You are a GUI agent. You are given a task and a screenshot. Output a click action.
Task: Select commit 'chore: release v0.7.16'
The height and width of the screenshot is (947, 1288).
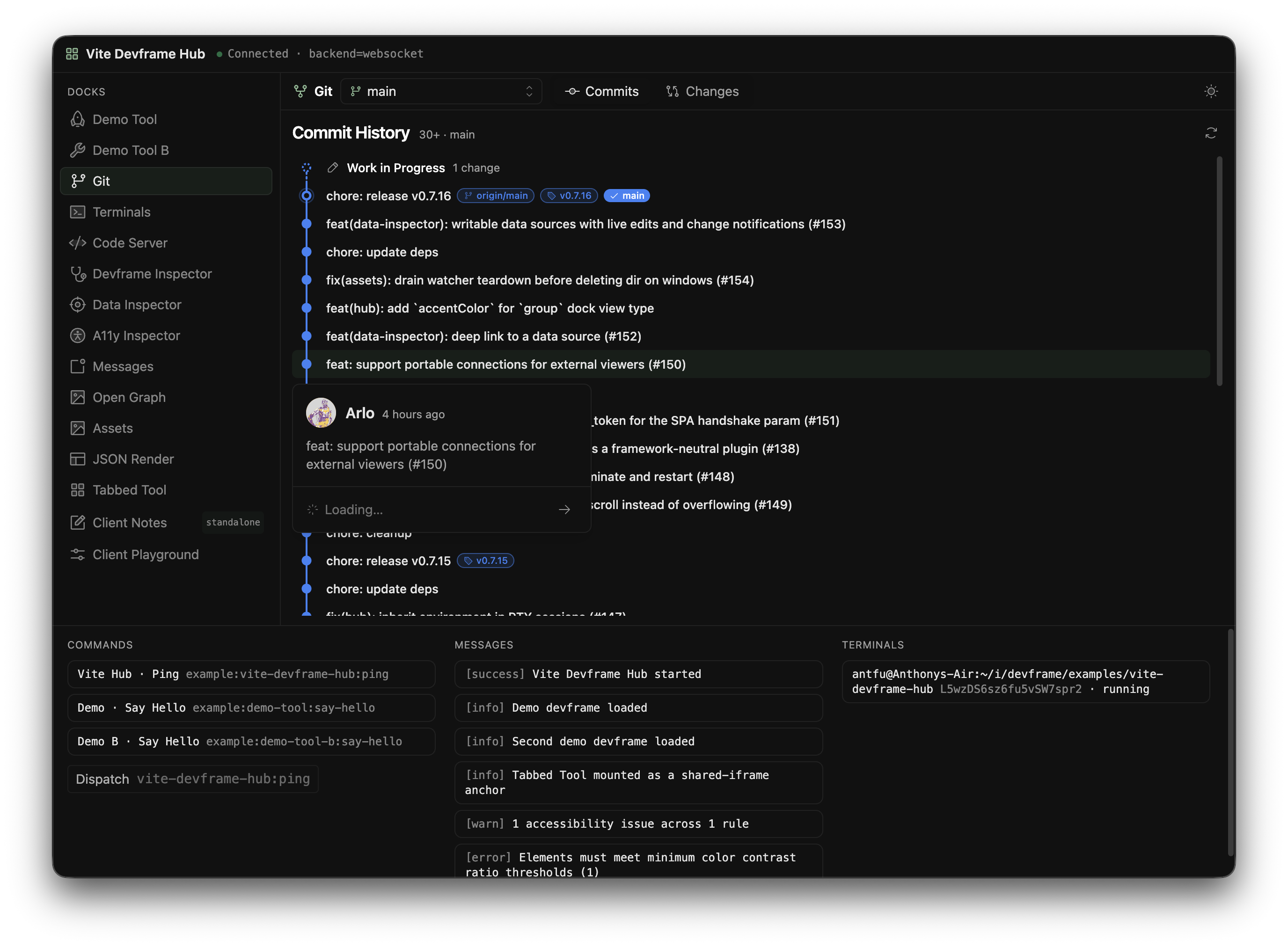tap(751, 196)
